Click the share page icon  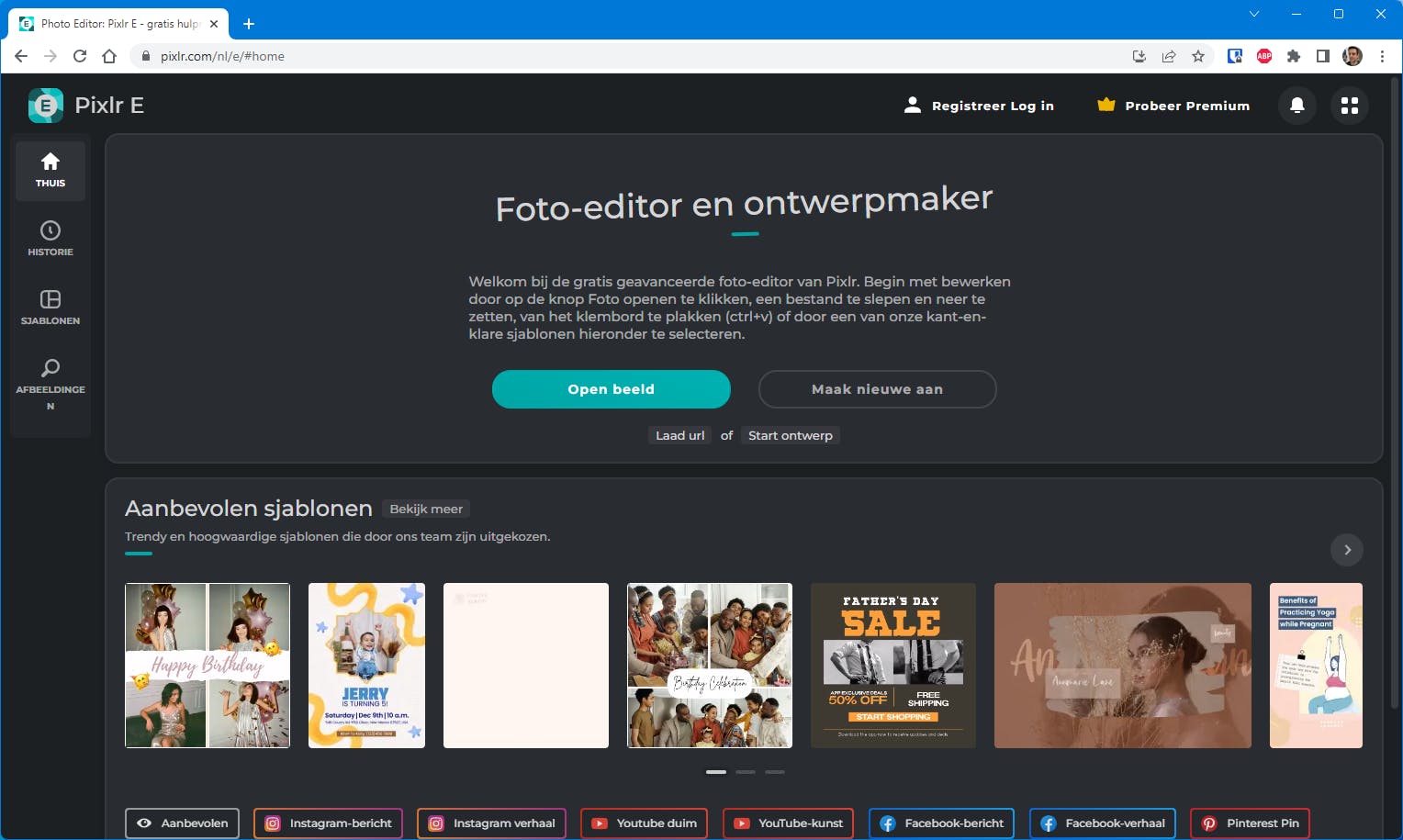point(1169,56)
